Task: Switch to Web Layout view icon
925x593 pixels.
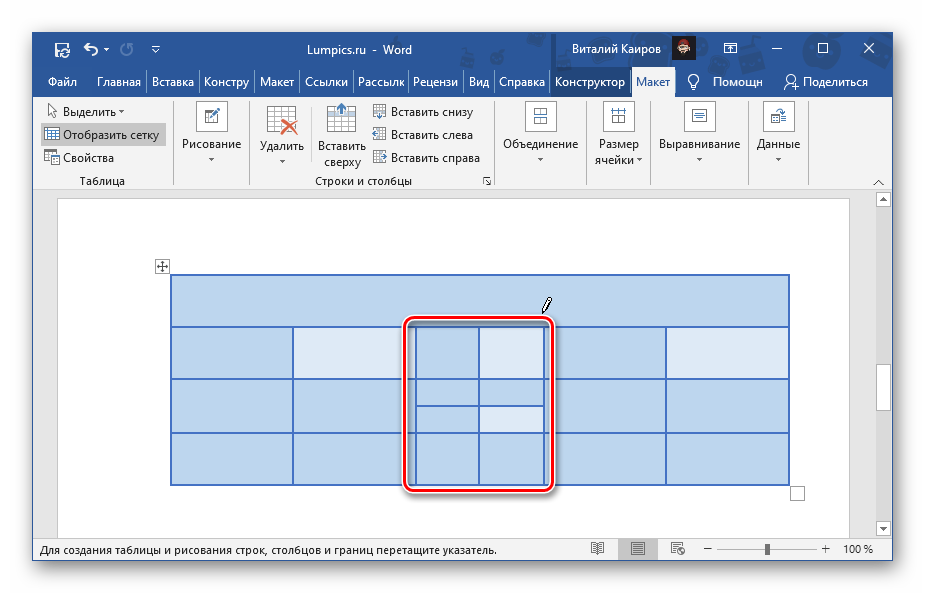Action: click(678, 549)
